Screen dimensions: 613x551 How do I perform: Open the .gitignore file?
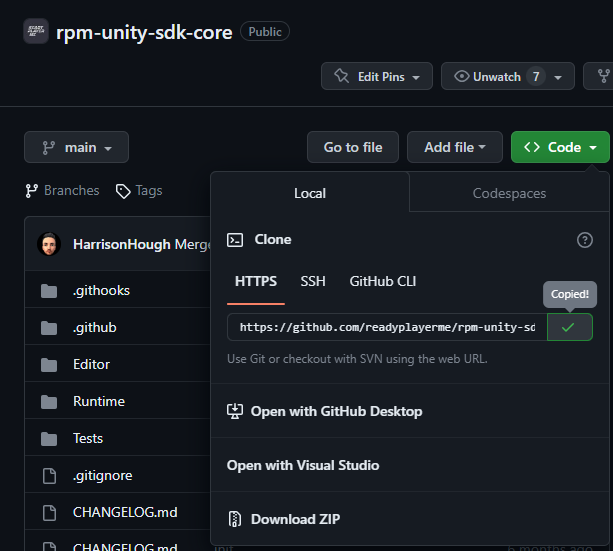click(x=102, y=476)
